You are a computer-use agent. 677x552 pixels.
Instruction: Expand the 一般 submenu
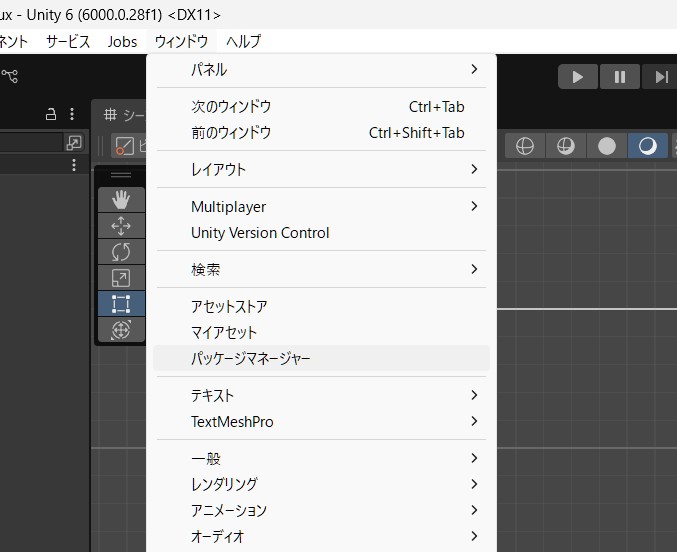click(321, 458)
